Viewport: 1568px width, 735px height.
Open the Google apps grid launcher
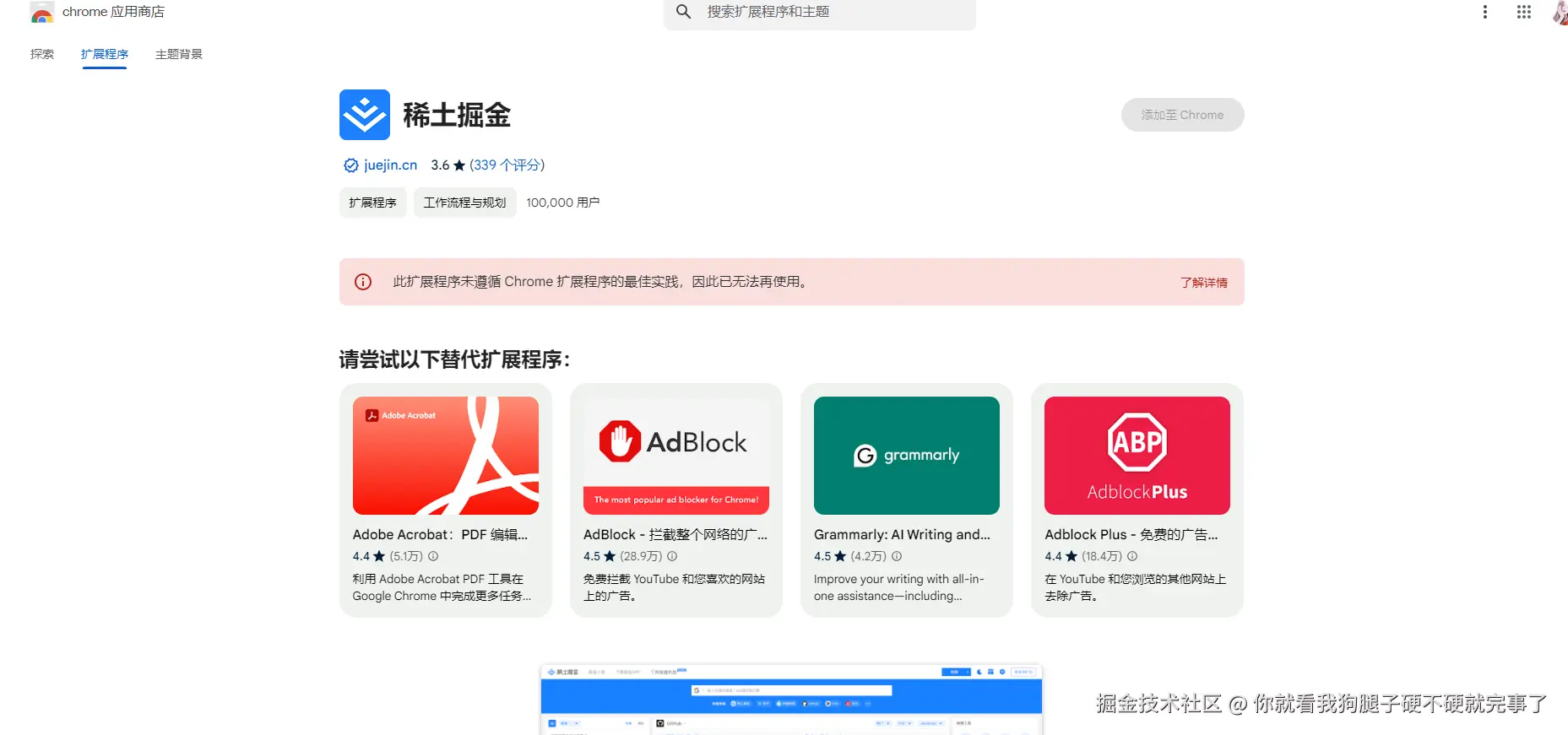tap(1523, 12)
